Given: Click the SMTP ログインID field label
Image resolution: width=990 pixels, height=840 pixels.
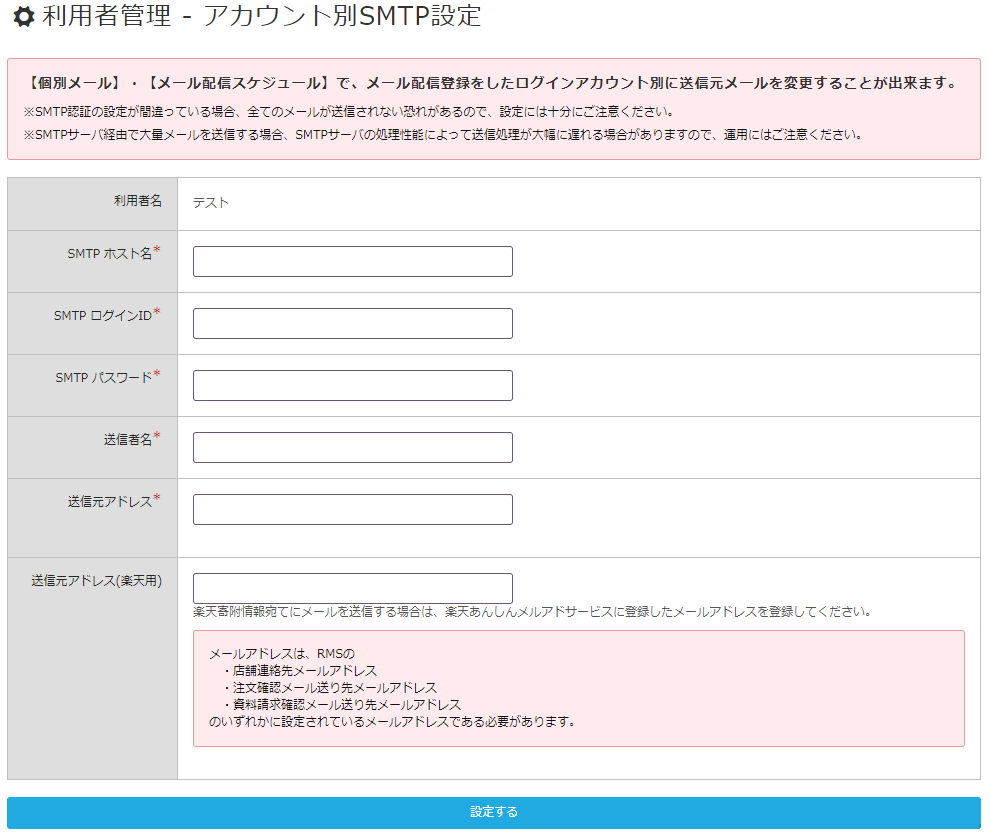Looking at the screenshot, I should pos(102,316).
